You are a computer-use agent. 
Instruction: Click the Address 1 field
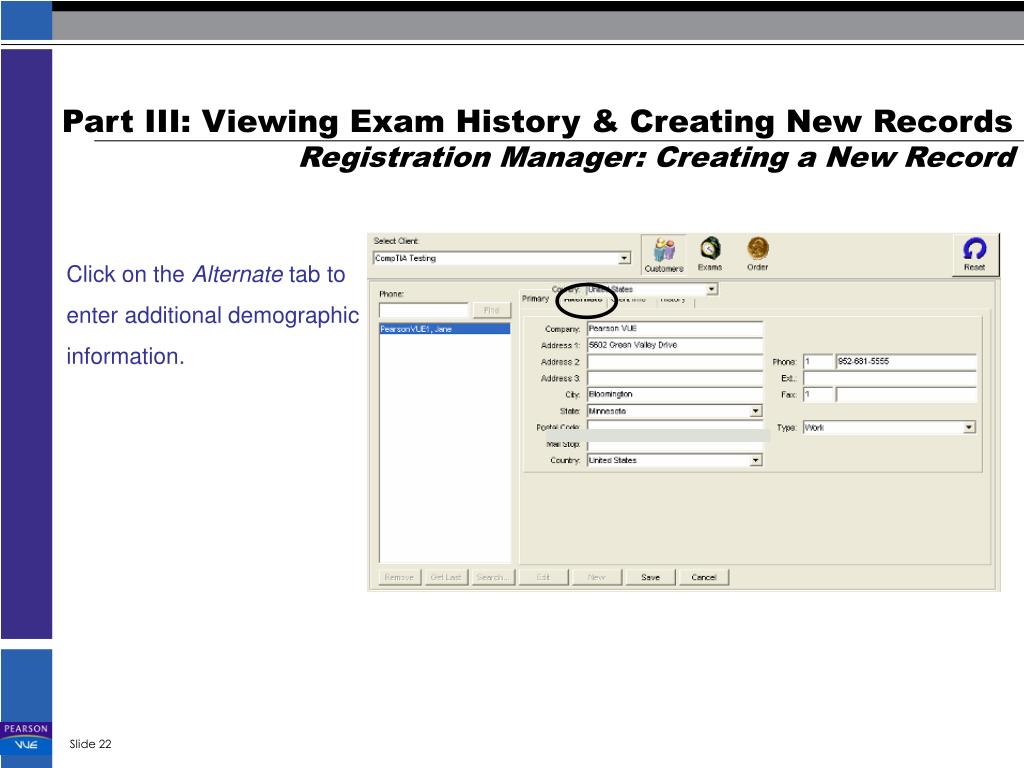coord(675,345)
